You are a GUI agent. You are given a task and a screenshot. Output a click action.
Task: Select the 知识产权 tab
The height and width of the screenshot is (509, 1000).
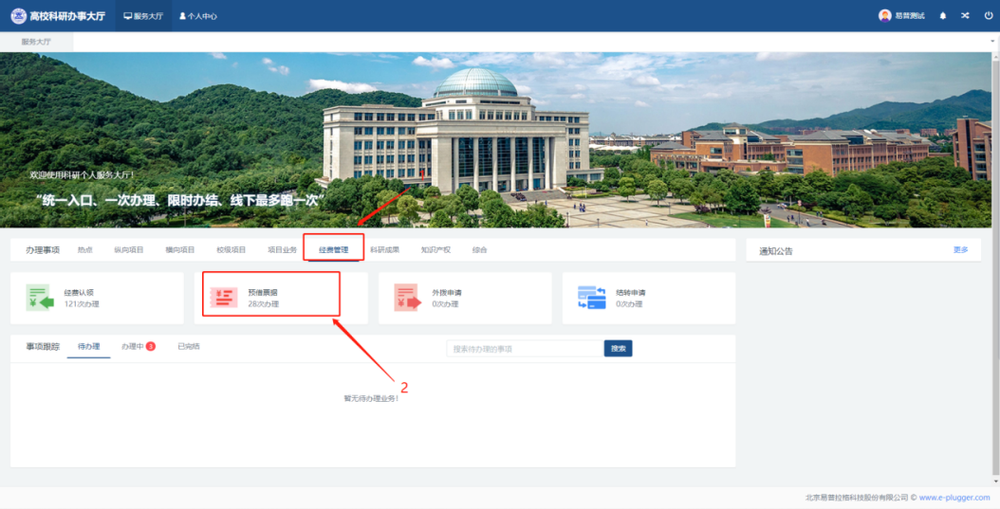pyautogui.click(x=435, y=249)
